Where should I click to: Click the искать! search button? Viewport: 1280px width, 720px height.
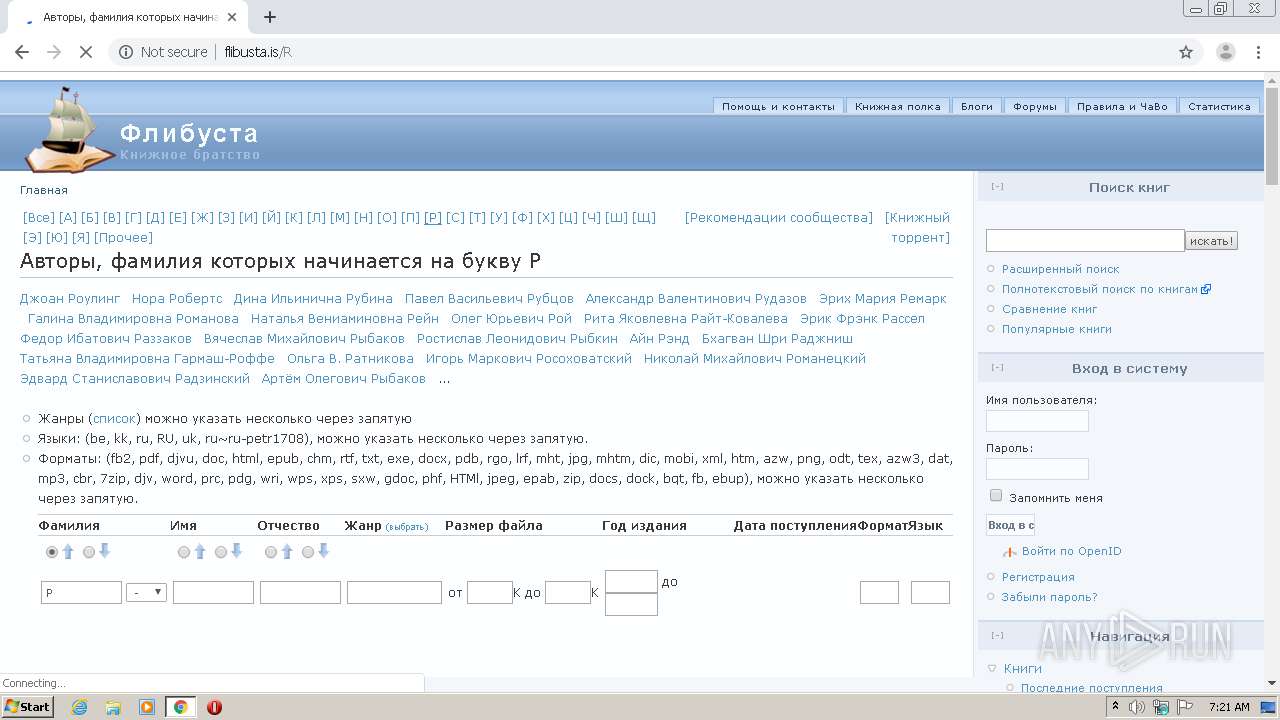point(1212,240)
